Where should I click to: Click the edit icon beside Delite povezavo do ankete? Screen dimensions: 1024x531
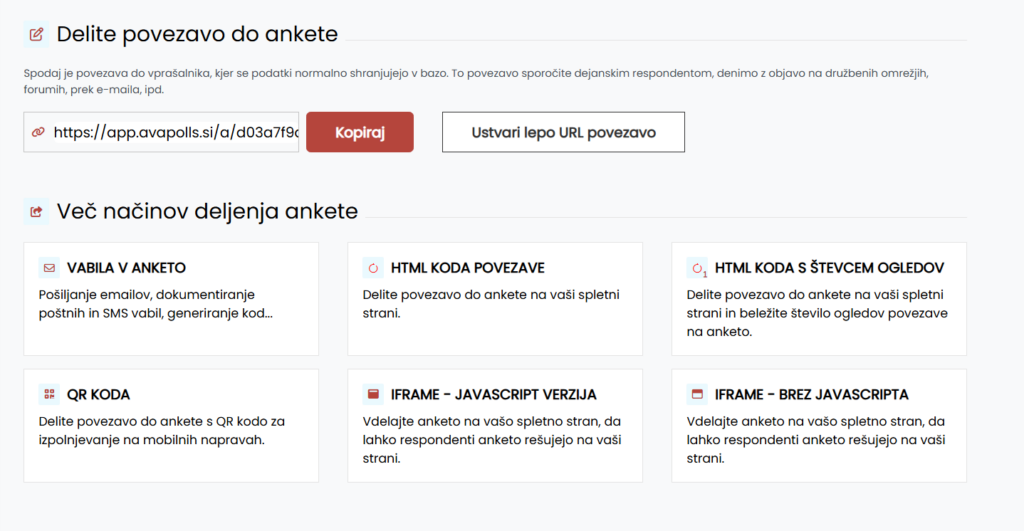pos(37,34)
